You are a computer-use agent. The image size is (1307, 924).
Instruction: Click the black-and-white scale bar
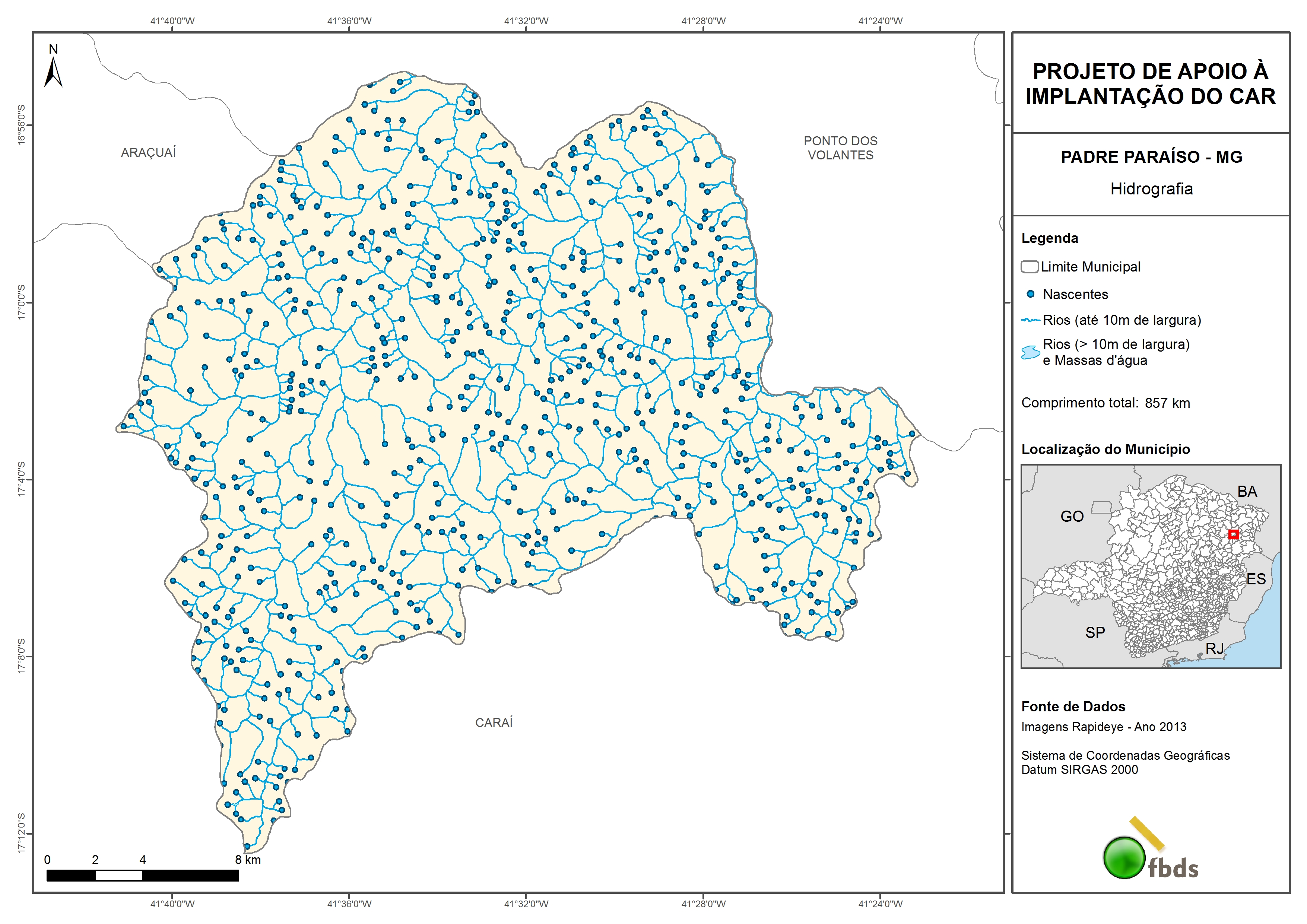click(x=142, y=876)
